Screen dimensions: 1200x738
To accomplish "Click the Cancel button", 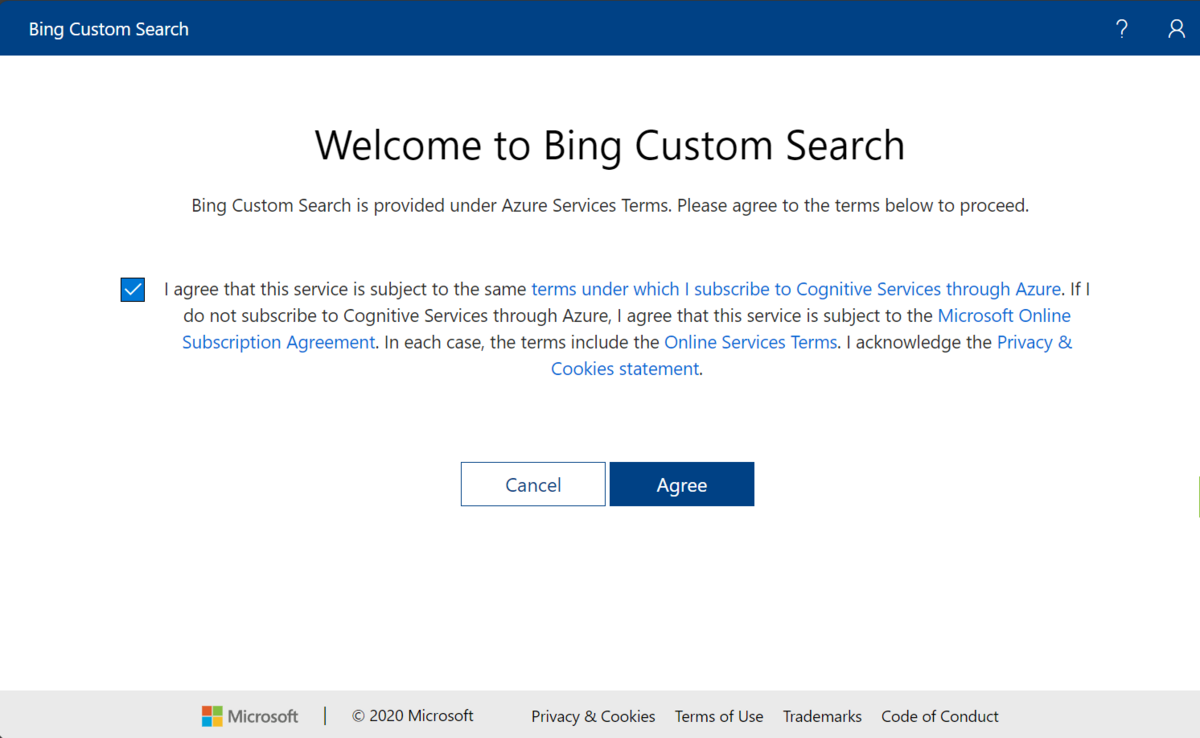I will point(533,484).
